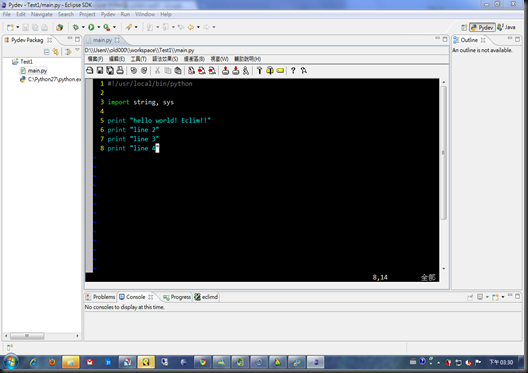
Task: Open the Open Console dropdown arrow
Action: (503, 297)
